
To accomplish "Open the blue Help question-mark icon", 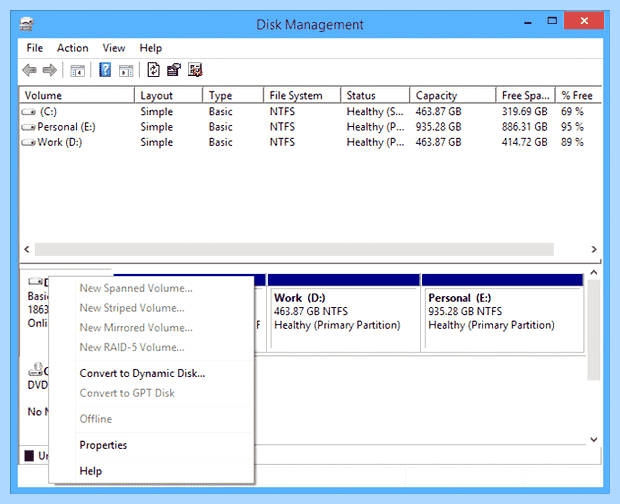I will (105, 70).
